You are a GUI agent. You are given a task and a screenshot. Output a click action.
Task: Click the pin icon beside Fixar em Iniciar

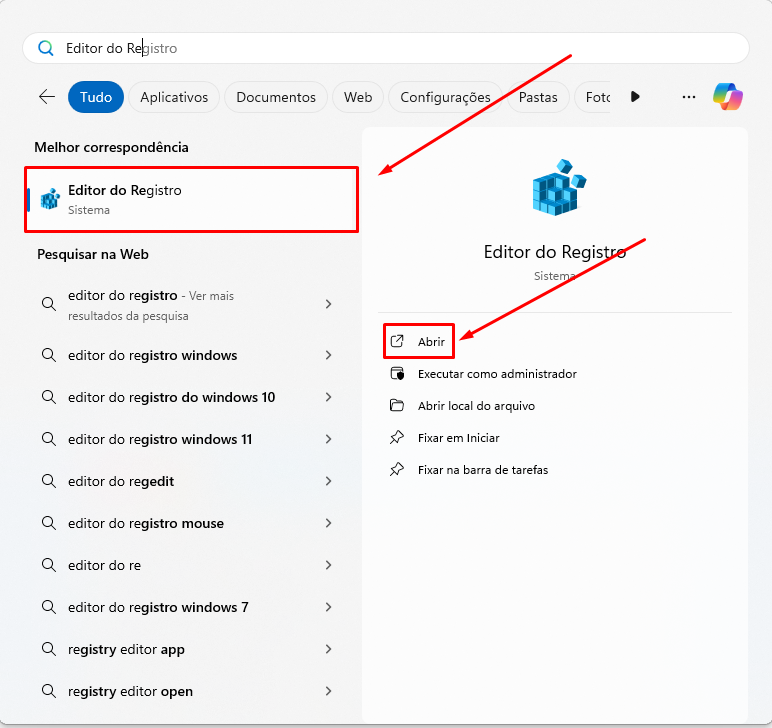(x=397, y=438)
